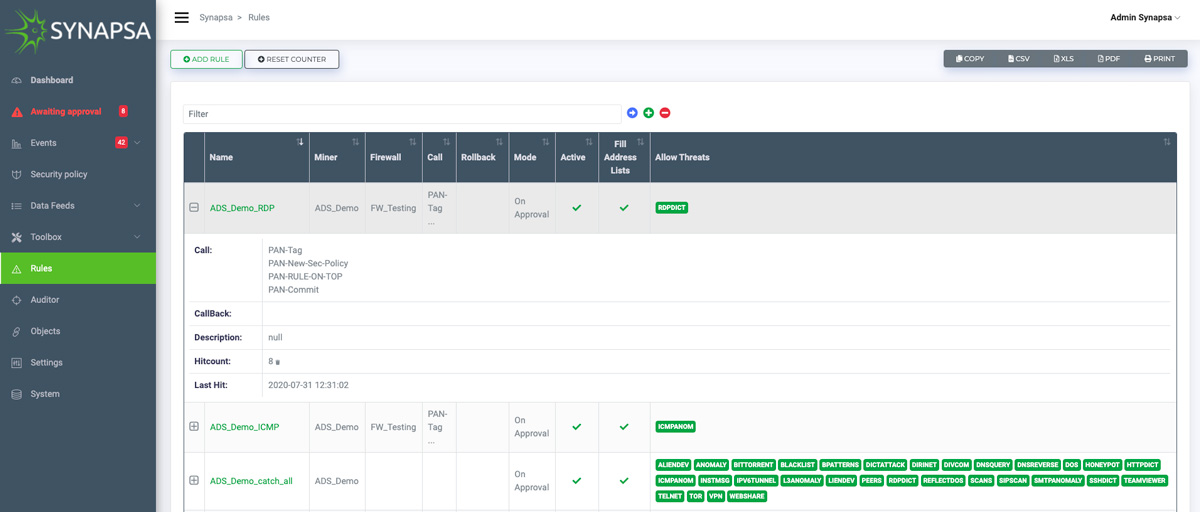Reset hitcount with trash icon
The image size is (1200, 512).
(x=278, y=362)
